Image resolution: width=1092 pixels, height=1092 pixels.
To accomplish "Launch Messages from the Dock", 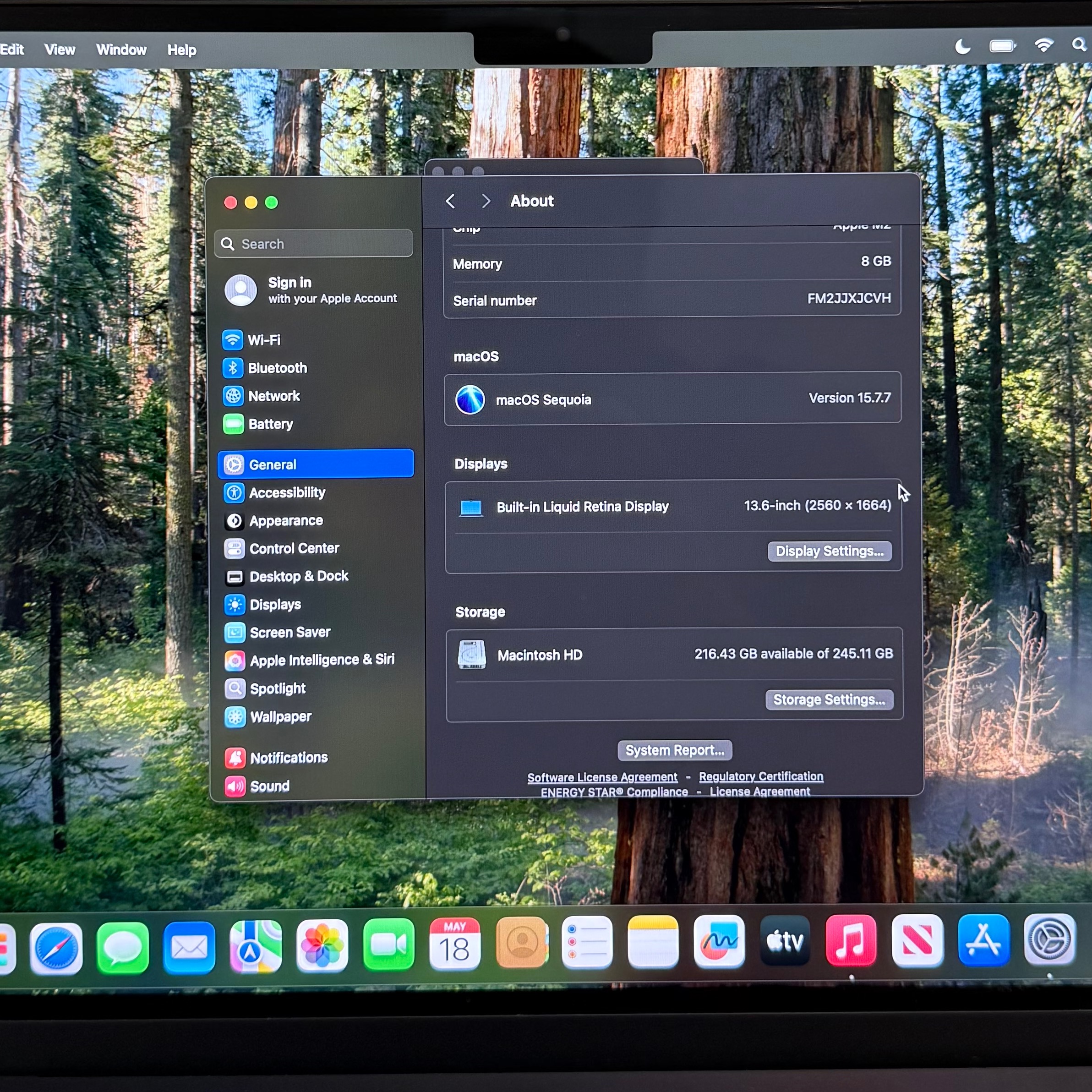I will click(123, 947).
